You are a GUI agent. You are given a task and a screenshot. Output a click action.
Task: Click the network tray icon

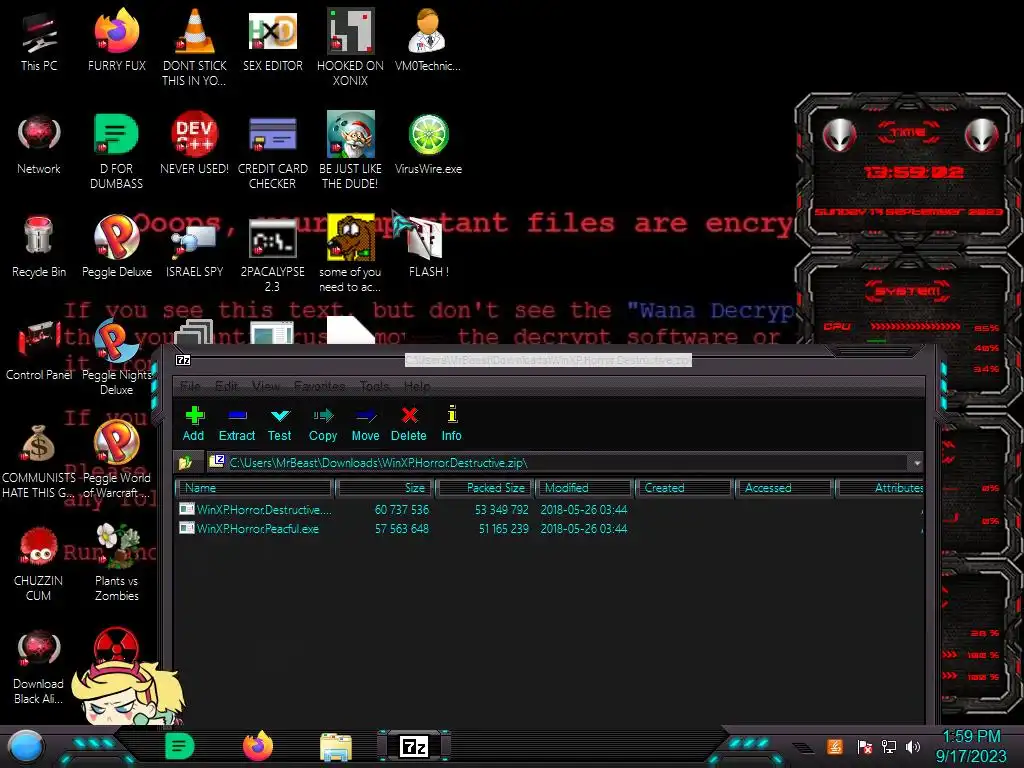coord(889,746)
